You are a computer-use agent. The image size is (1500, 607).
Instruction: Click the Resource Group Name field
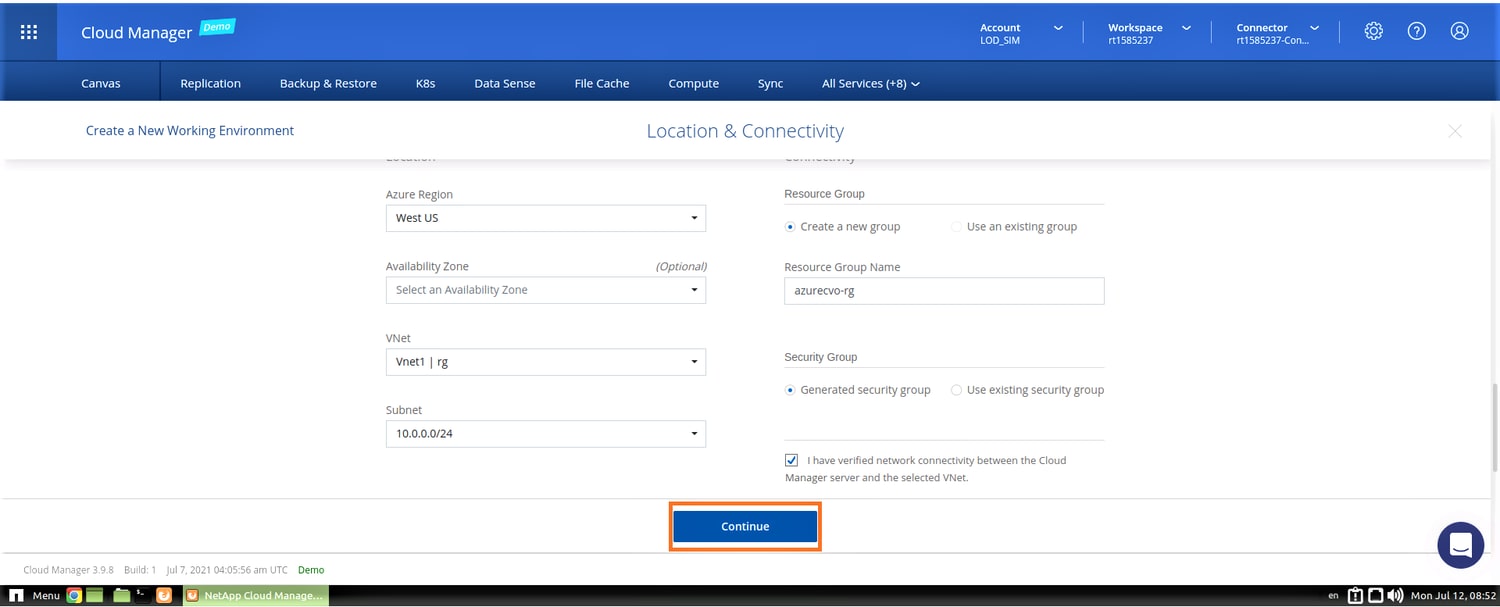[944, 291]
